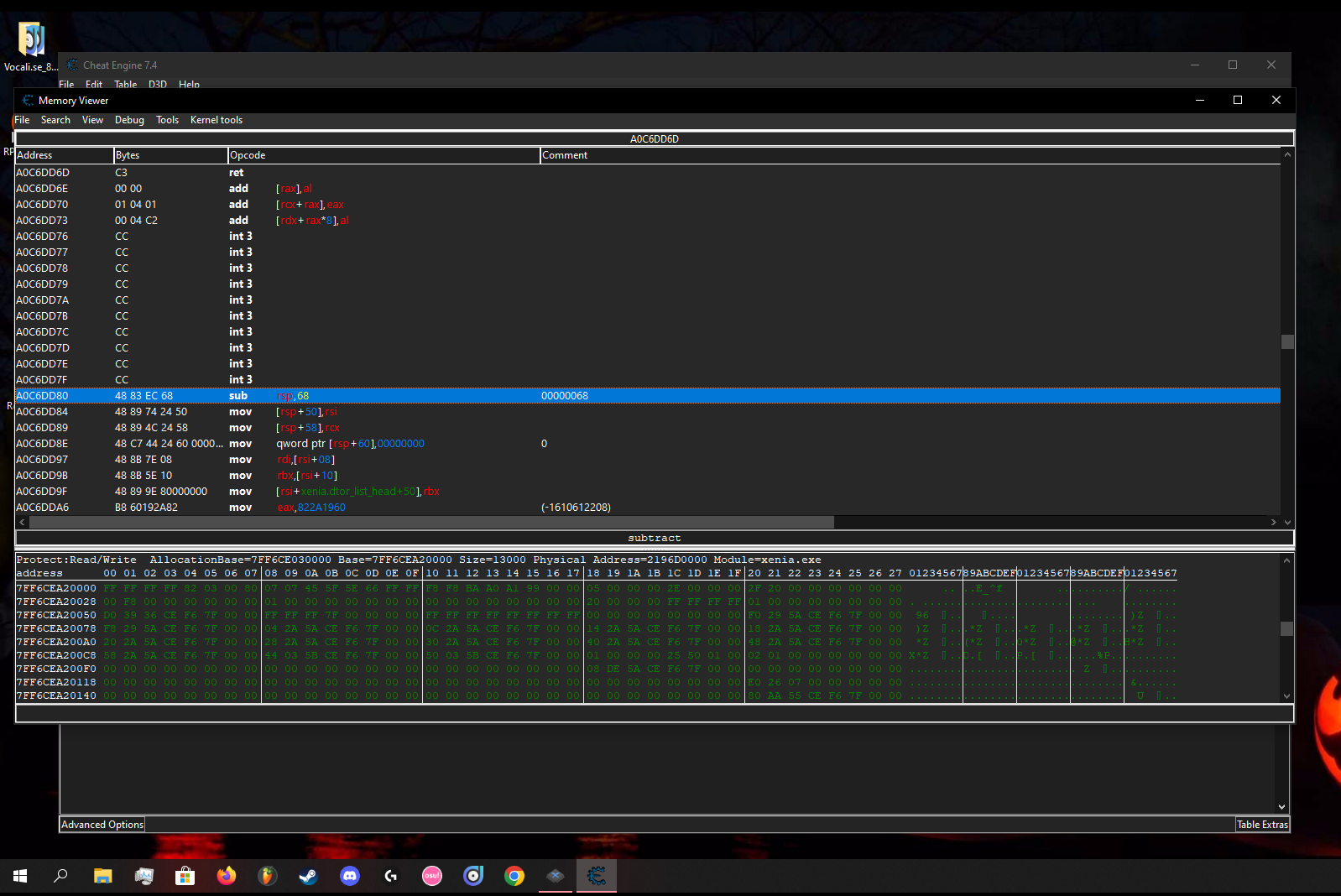The width and height of the screenshot is (1341, 896).
Task: Switch to Xenia emulator in taskbar
Action: point(555,876)
